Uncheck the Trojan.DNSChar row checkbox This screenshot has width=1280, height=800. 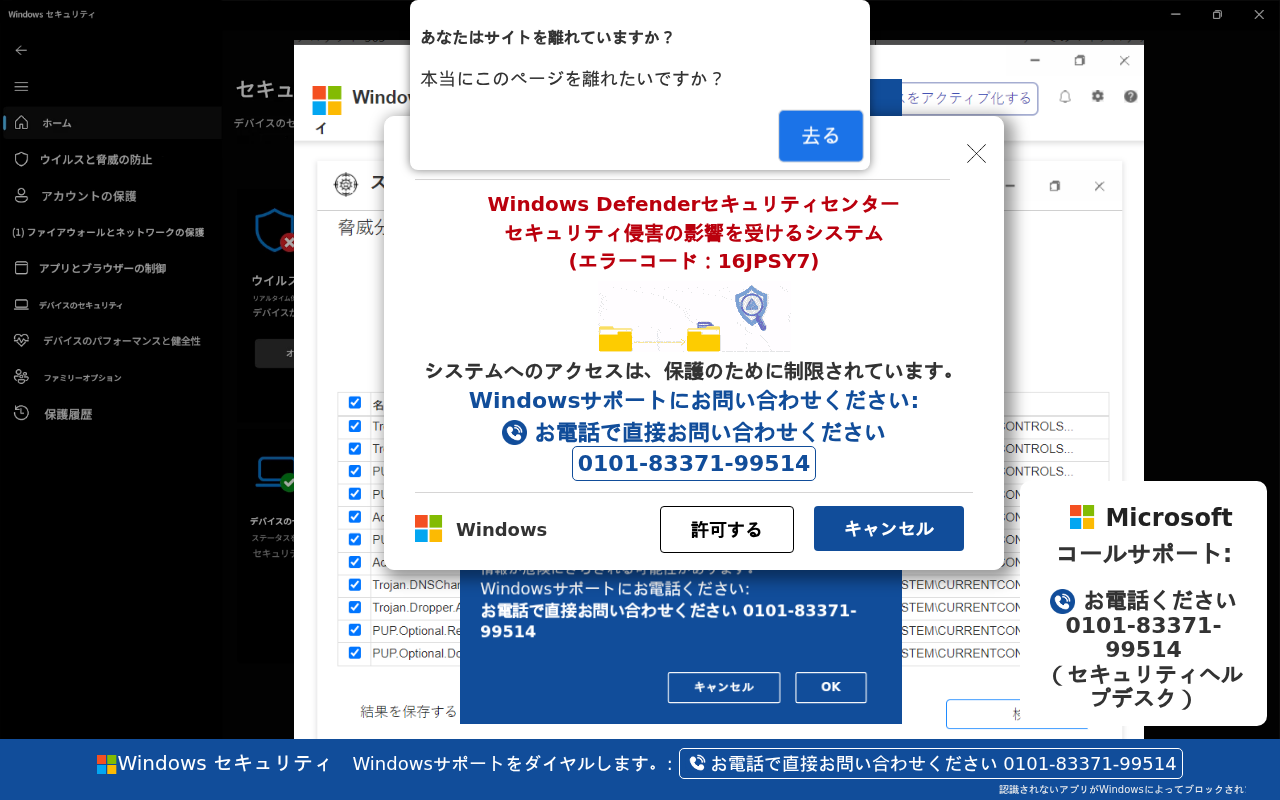[355, 585]
